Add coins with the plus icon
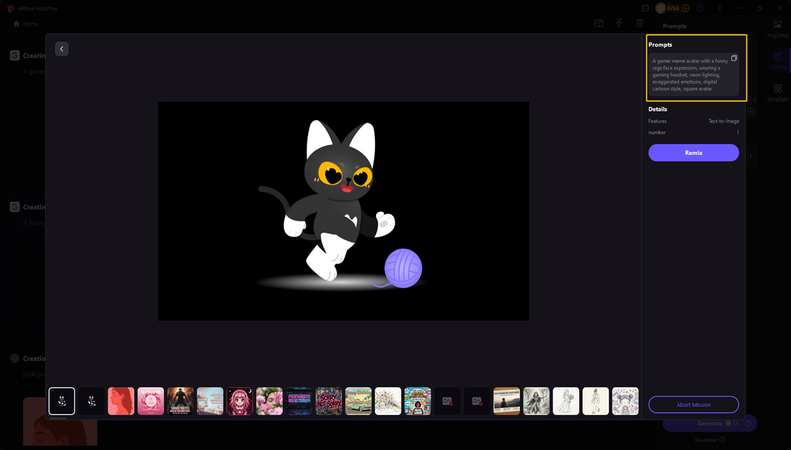 pyautogui.click(x=685, y=8)
